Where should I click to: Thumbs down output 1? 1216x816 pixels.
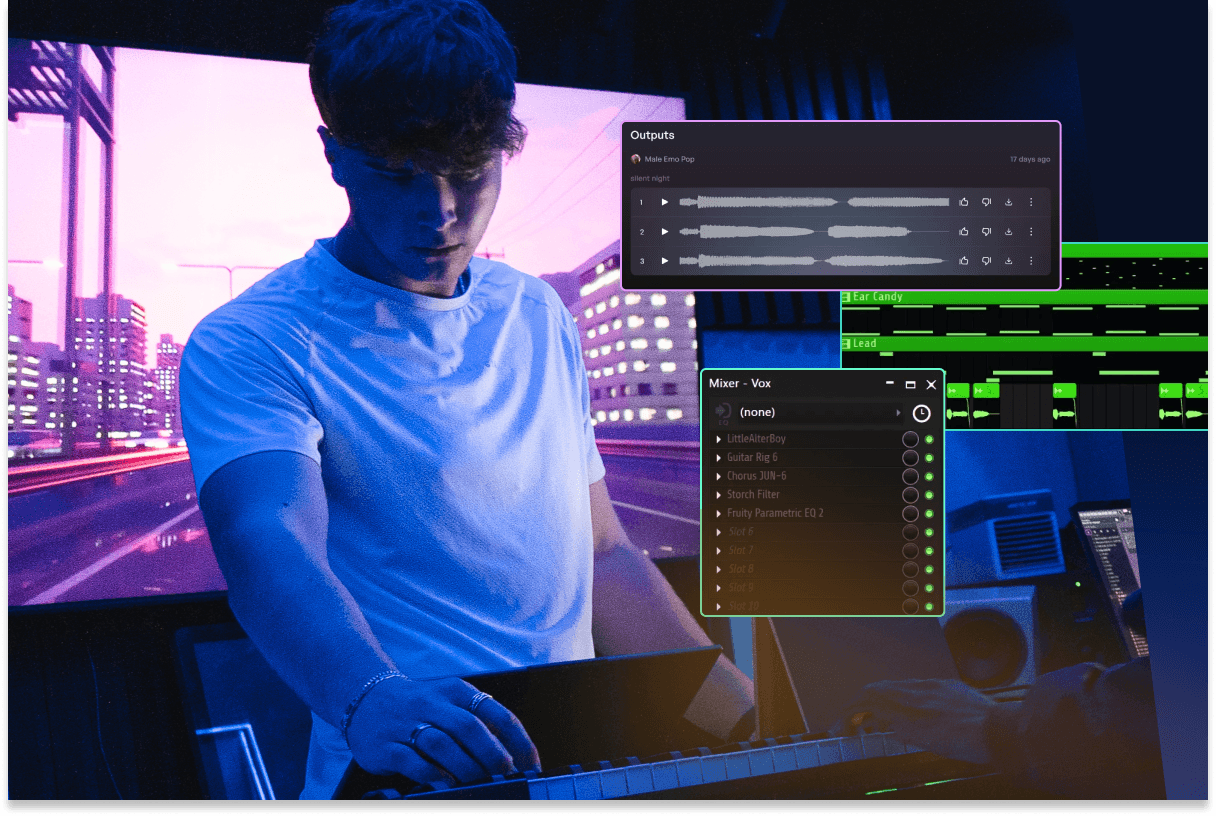[x=986, y=202]
